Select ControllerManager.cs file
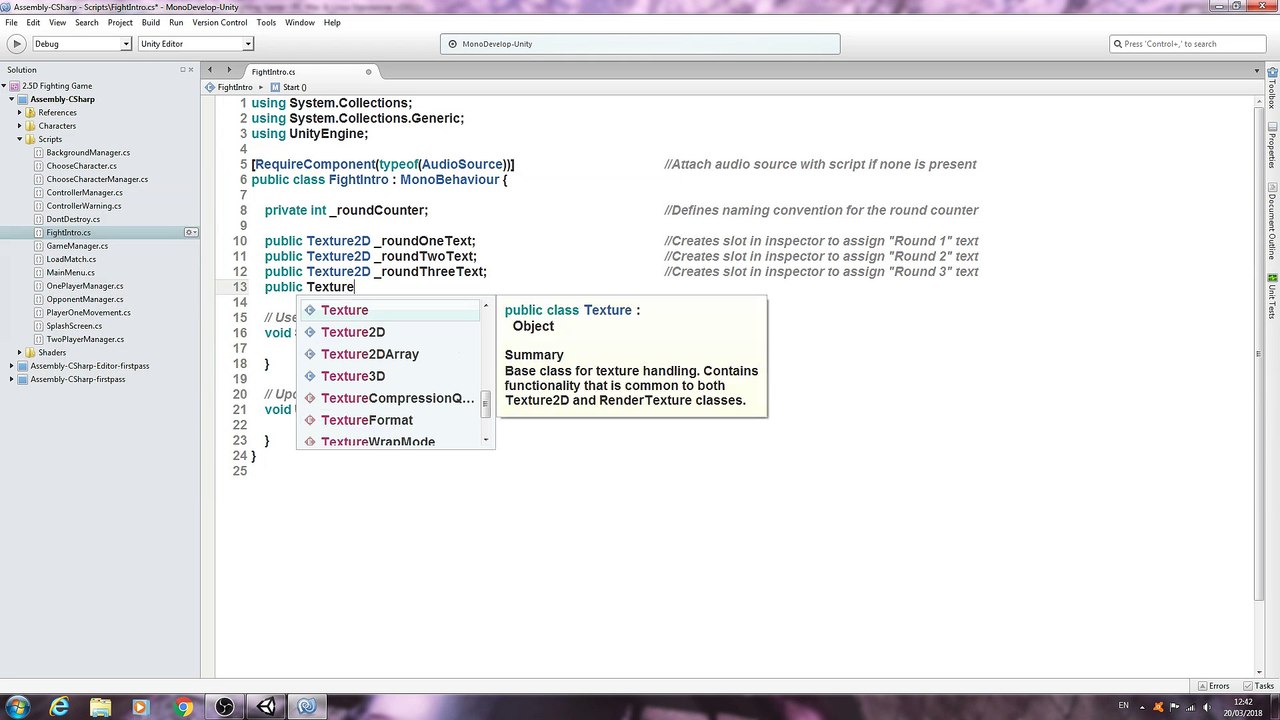The width and height of the screenshot is (1280, 720). pos(84,193)
